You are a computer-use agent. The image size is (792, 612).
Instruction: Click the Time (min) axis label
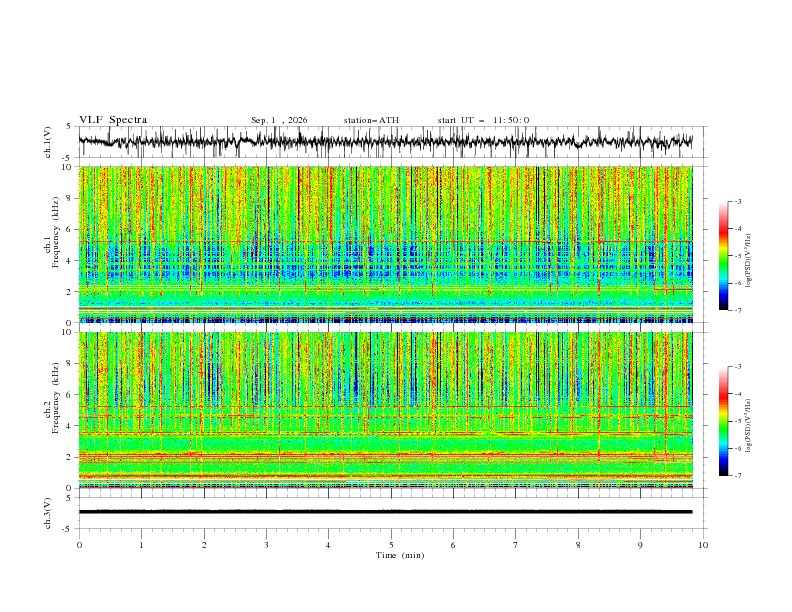click(x=400, y=555)
